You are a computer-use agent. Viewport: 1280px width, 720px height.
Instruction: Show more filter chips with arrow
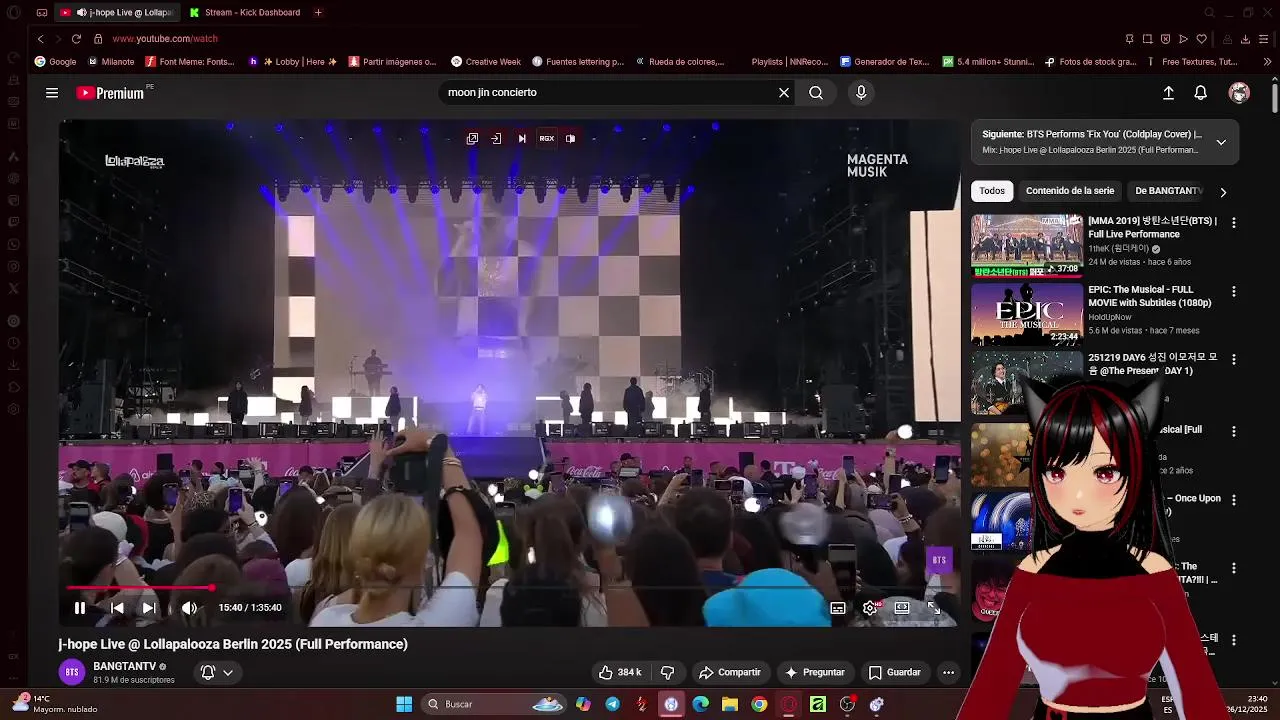1222,192
